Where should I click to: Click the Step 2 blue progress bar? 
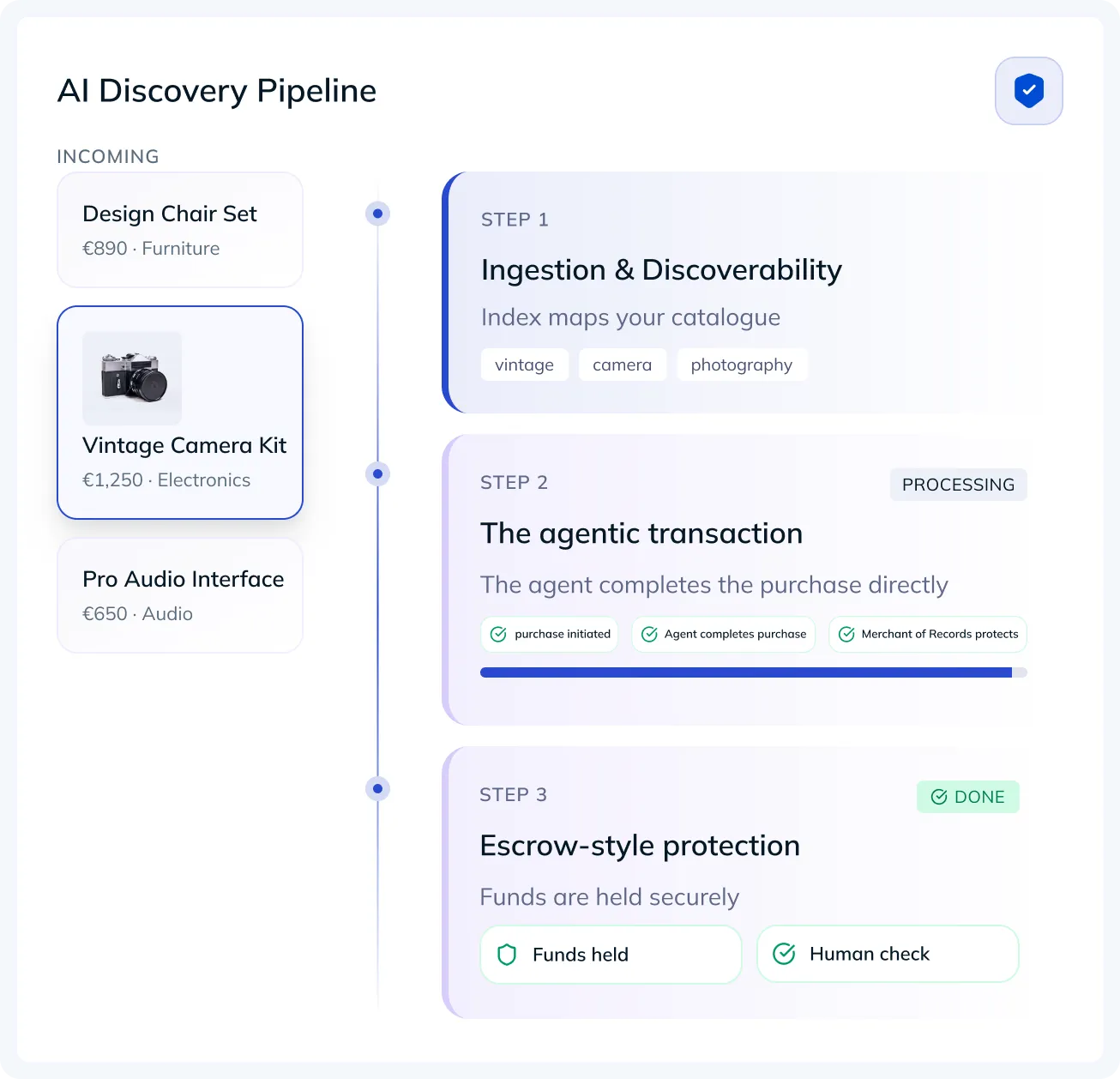(754, 672)
